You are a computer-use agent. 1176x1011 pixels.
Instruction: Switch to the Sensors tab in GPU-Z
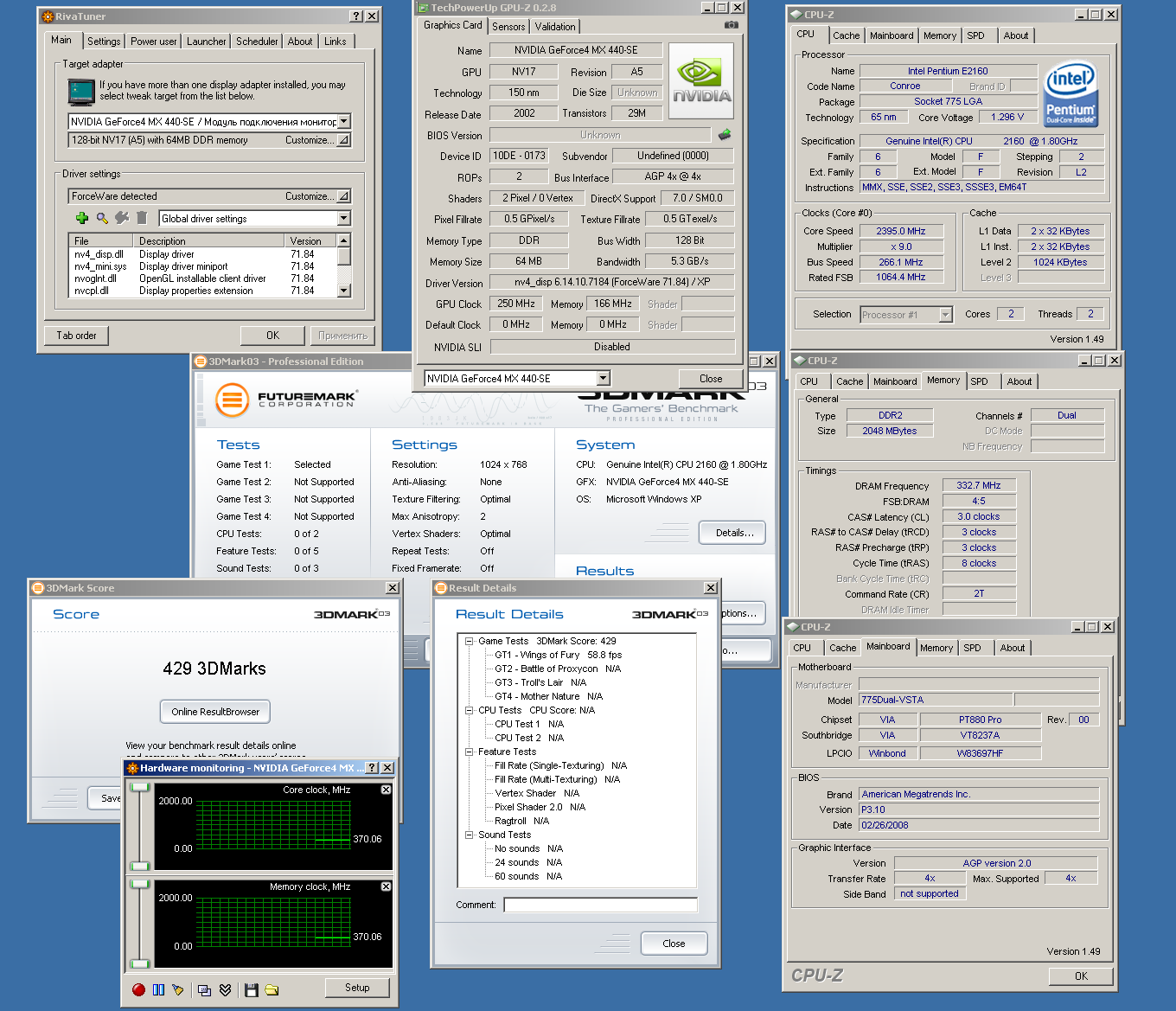[508, 27]
